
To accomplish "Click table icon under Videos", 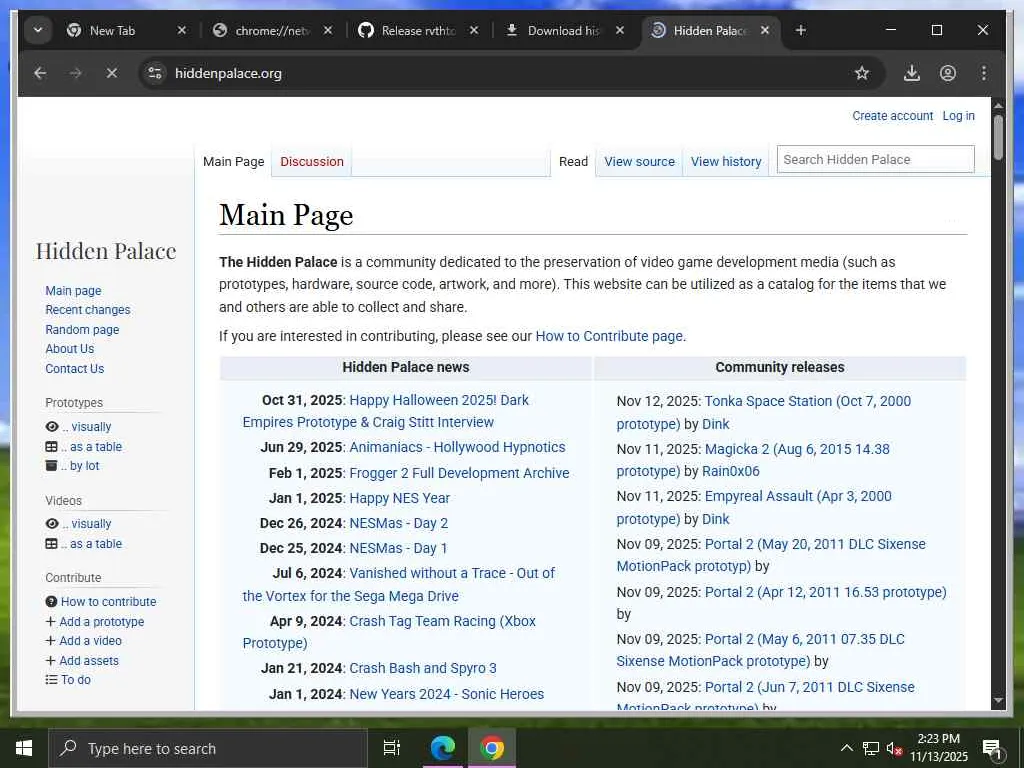I will tap(52, 543).
